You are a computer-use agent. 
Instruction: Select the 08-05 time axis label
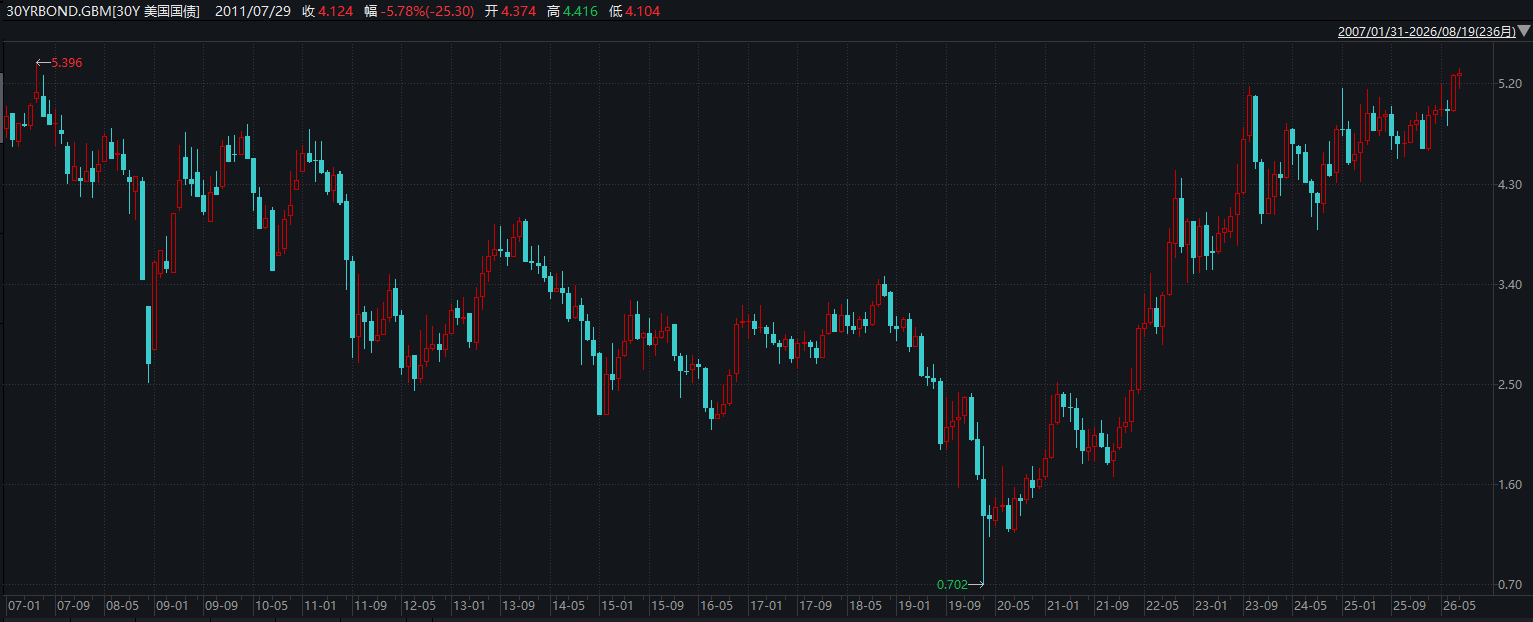pos(122,606)
